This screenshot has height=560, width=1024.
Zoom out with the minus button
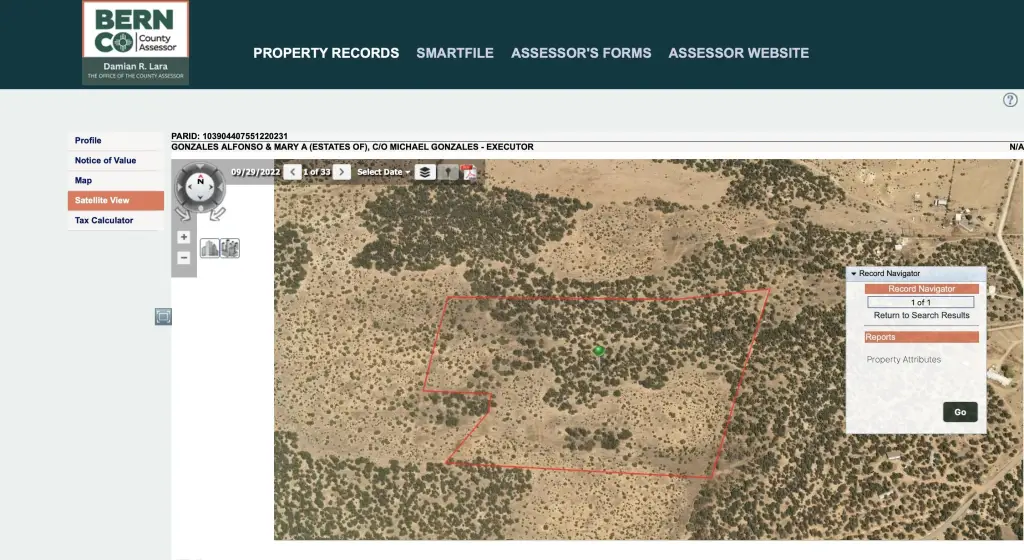coord(184,258)
